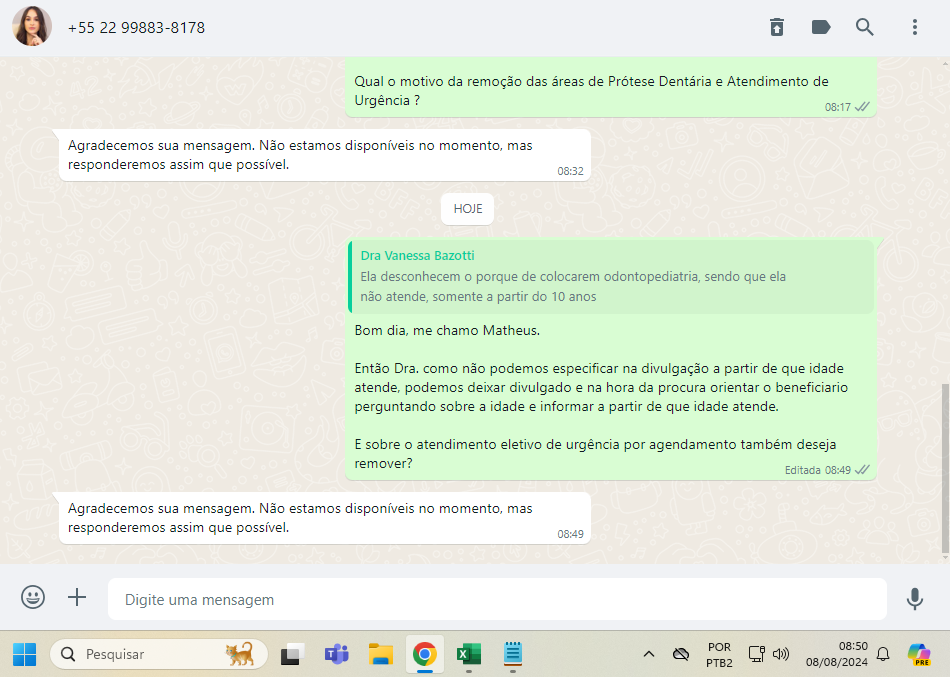Click the plus attach button
The width and height of the screenshot is (950, 677).
[77, 597]
